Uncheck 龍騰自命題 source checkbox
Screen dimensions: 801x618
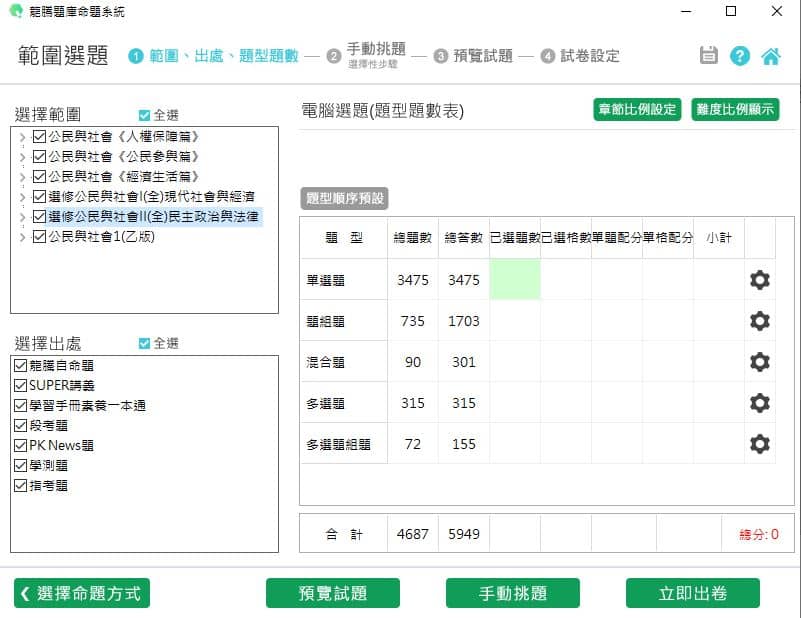20,365
